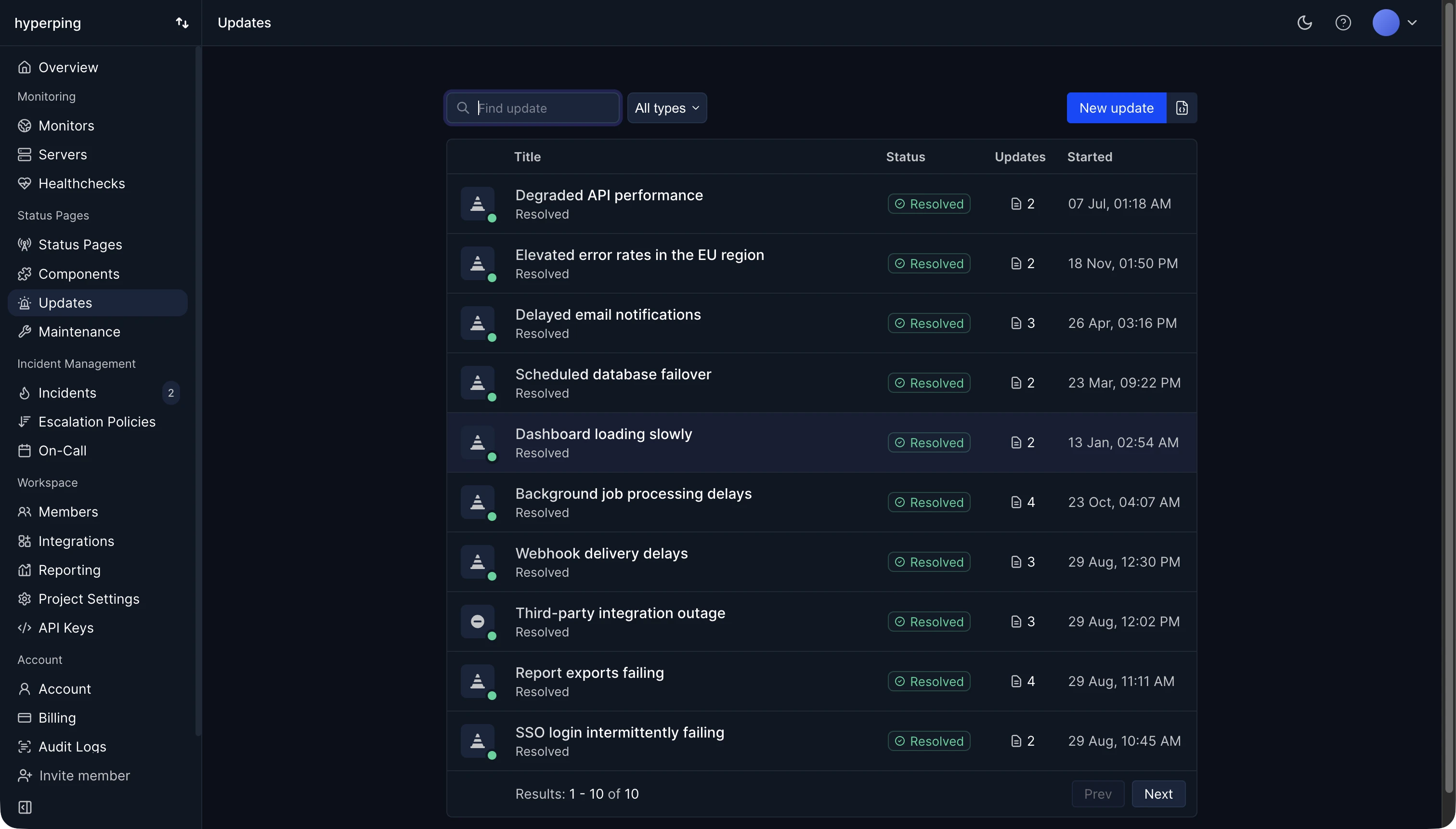The width and height of the screenshot is (1456, 829).
Task: Click the Updates bell icon in sidebar
Action: point(25,303)
